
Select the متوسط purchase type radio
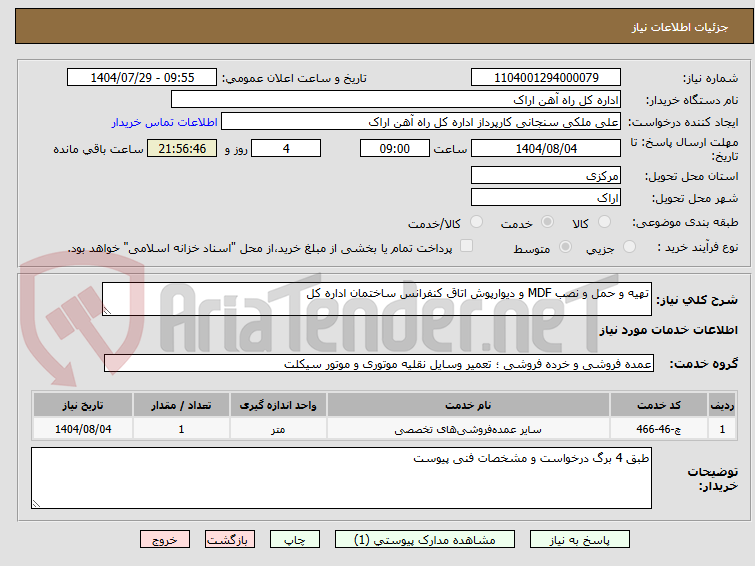coord(565,247)
